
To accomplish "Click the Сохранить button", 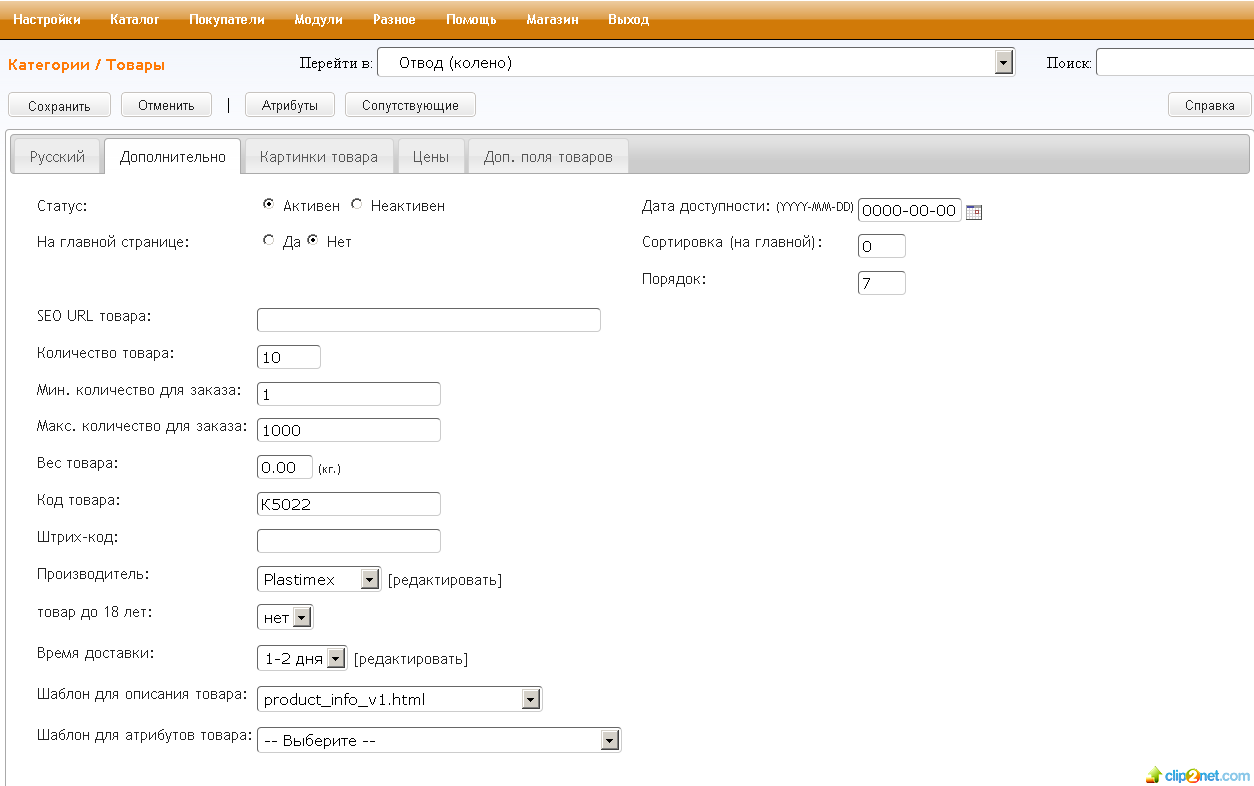I will [x=59, y=105].
